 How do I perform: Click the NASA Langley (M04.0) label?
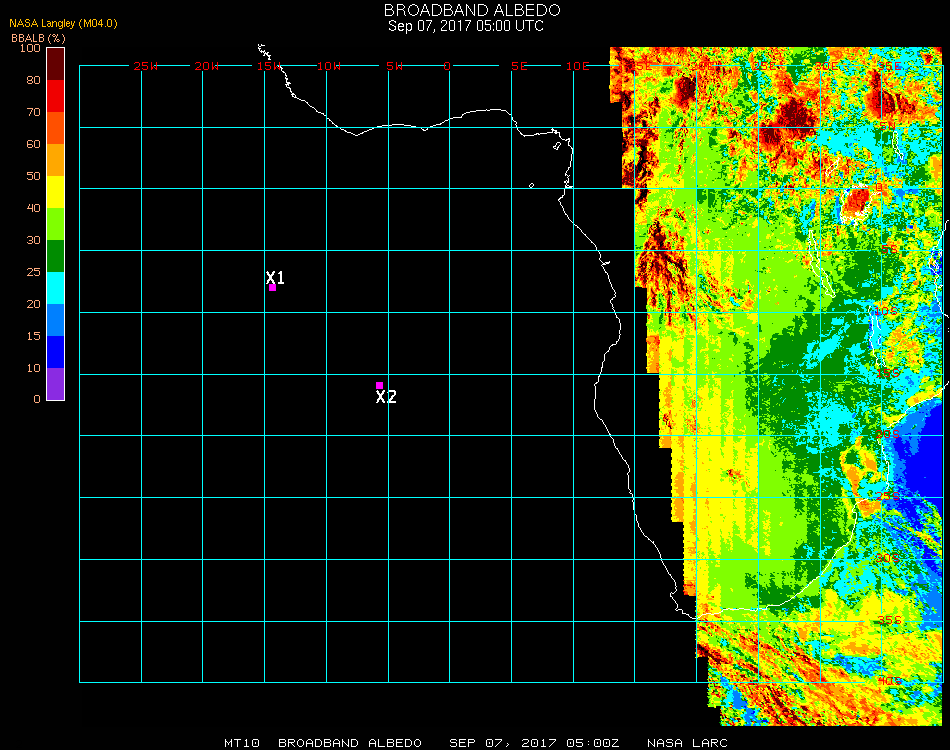pyautogui.click(x=63, y=23)
